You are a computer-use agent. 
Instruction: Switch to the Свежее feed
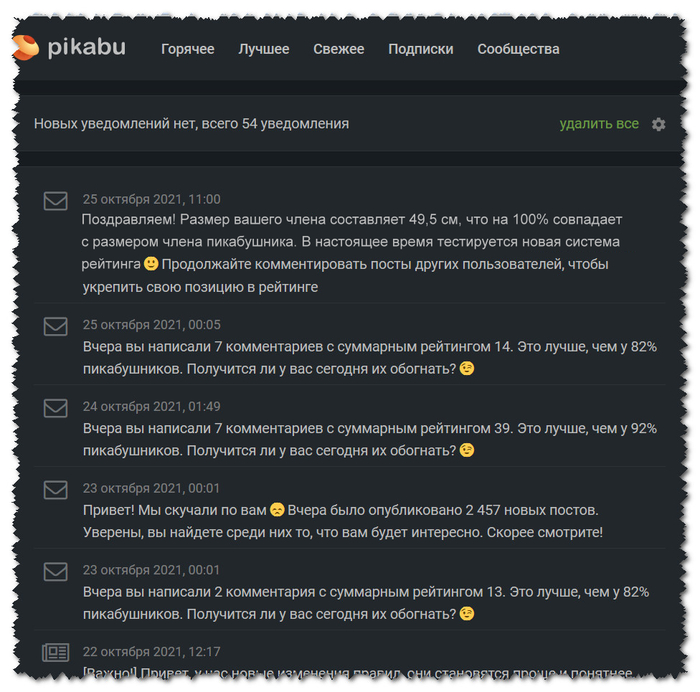(x=339, y=49)
